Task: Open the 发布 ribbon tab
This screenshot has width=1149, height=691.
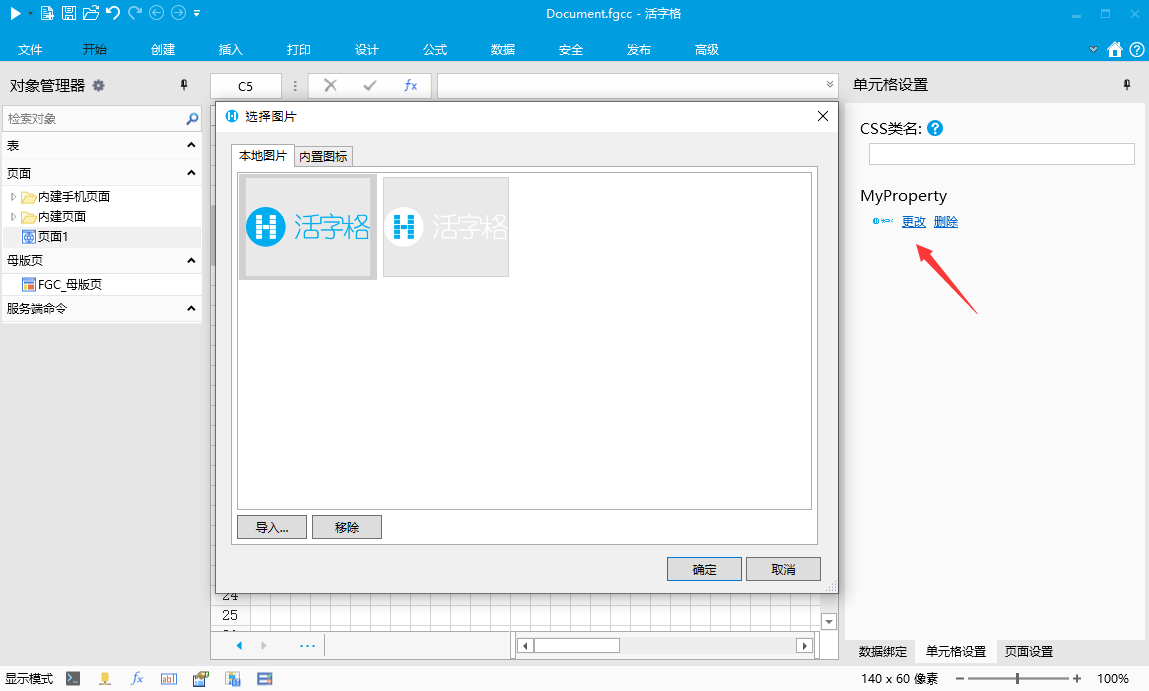Action: coord(639,49)
